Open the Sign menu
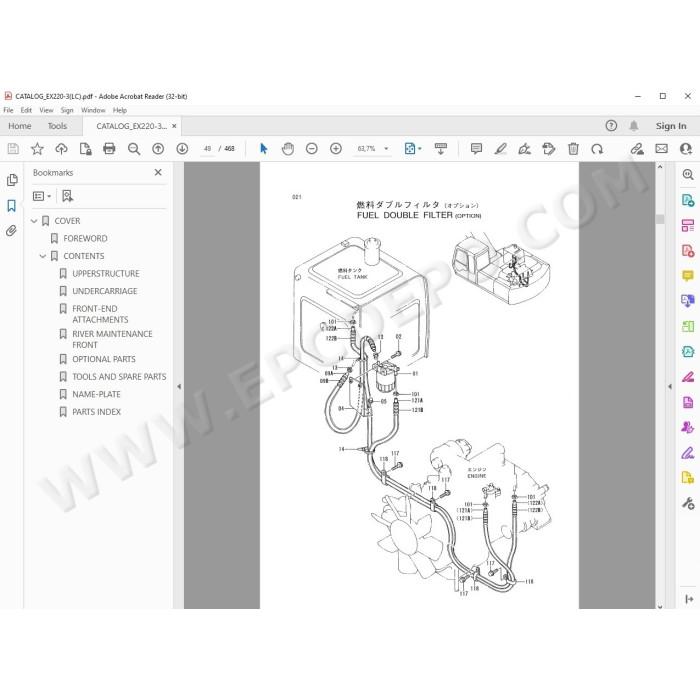 [x=67, y=110]
